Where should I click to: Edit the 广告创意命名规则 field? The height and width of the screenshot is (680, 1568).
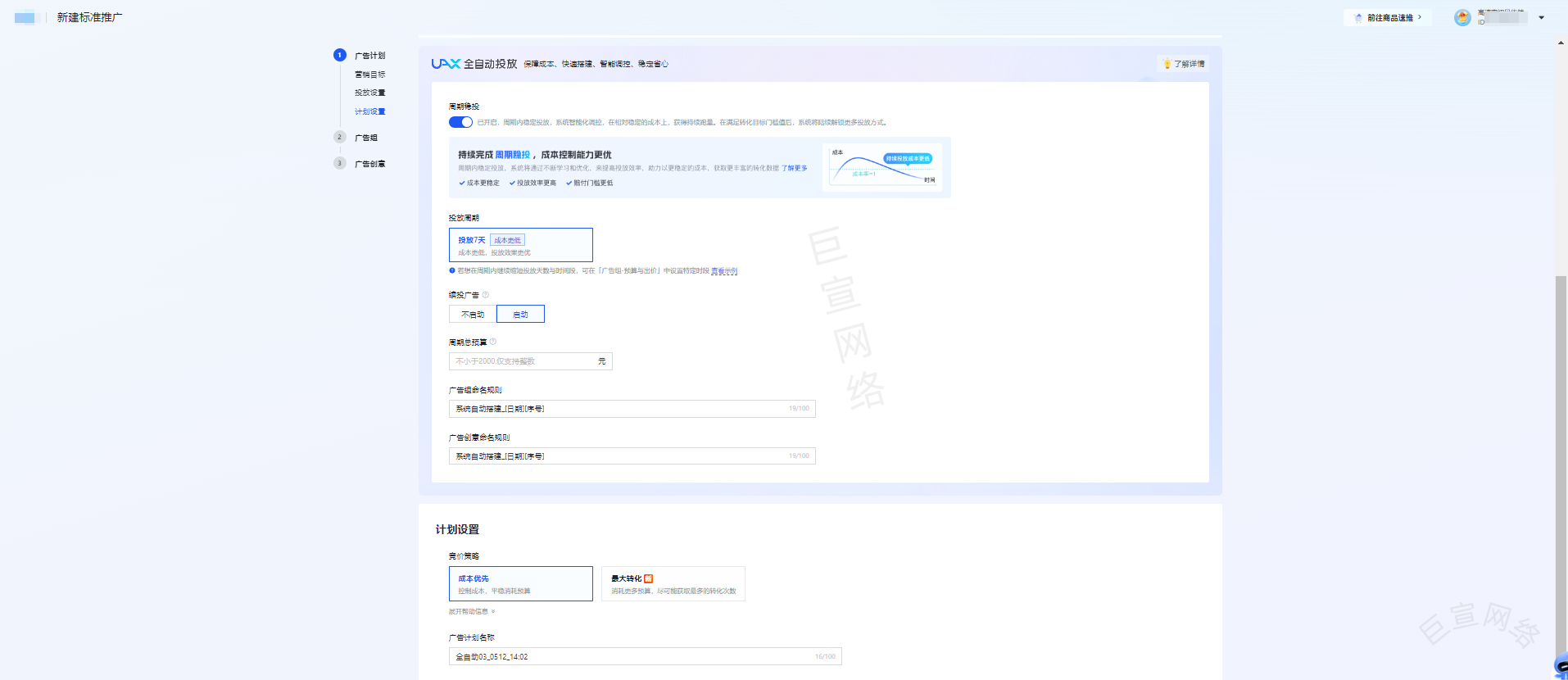632,456
